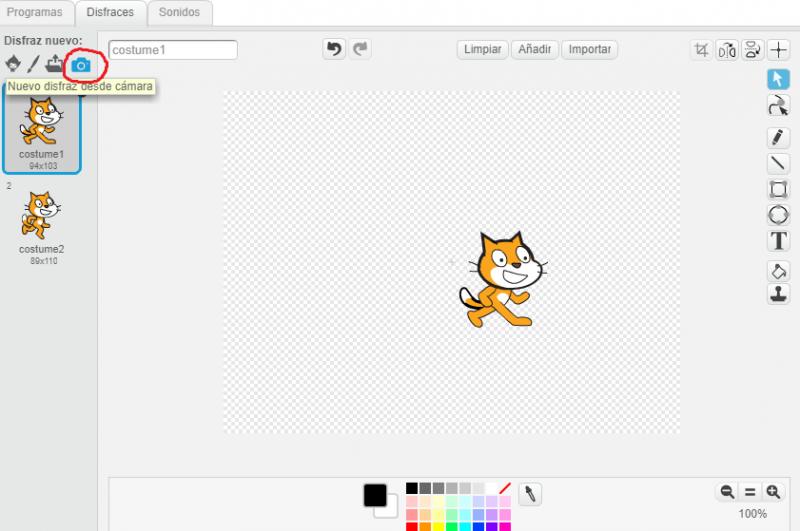Create a new costume from camera

[81, 65]
